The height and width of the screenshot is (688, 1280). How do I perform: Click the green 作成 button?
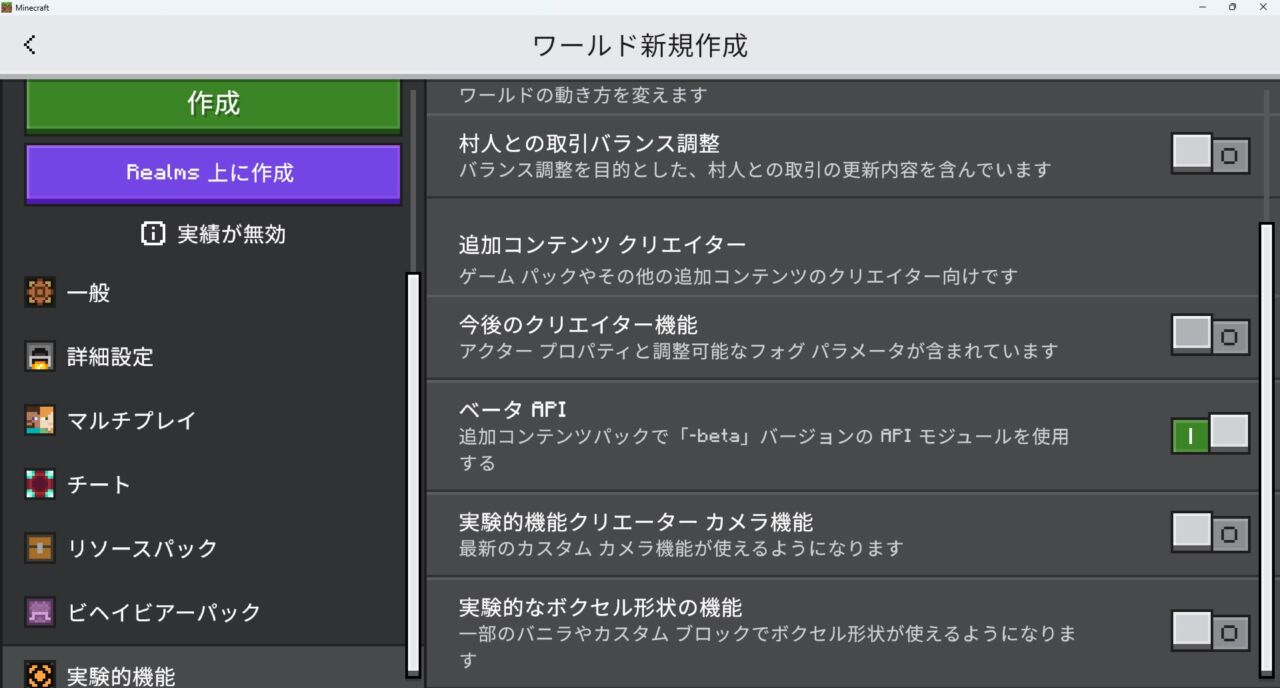click(213, 105)
